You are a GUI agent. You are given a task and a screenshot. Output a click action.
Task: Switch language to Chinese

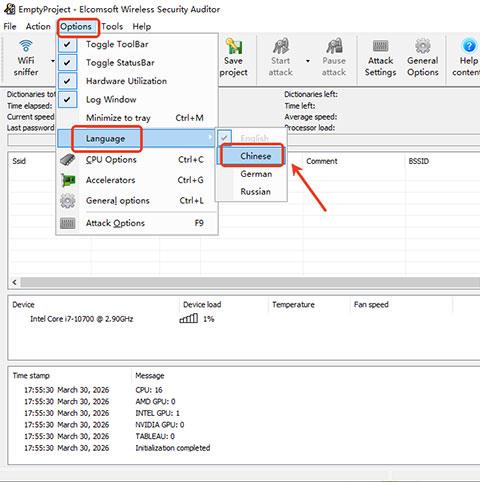coord(252,156)
